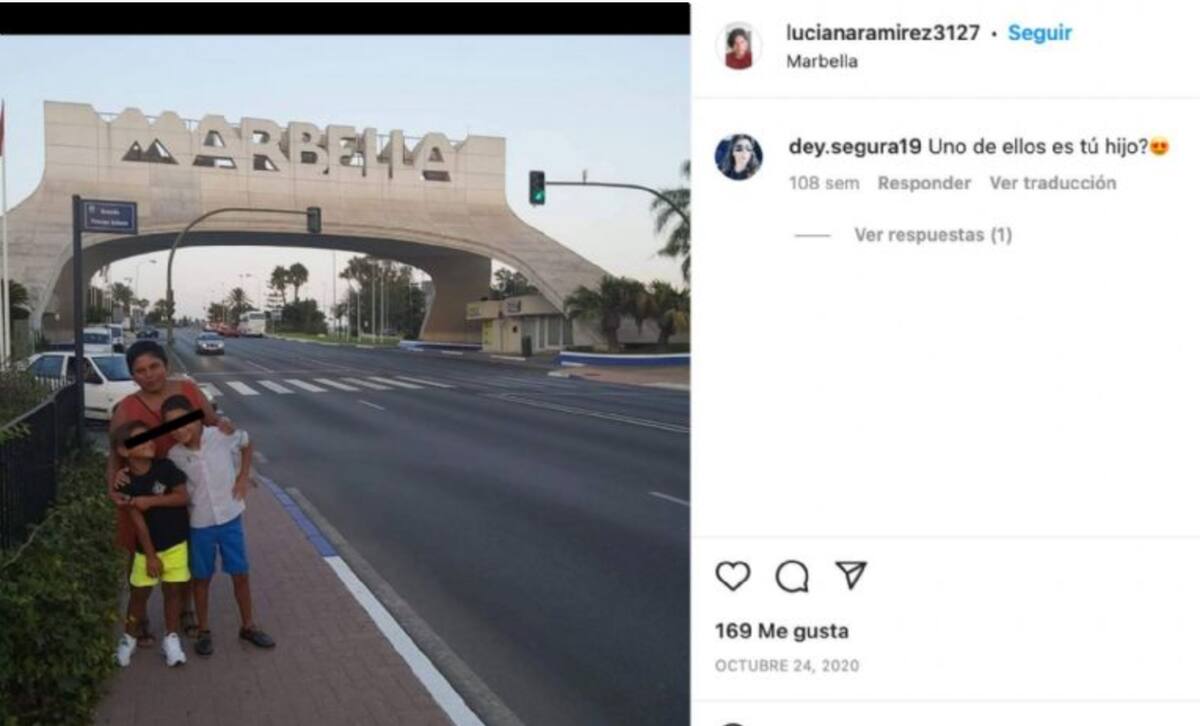
Task: Click the dash line beside Ver respuestas
Action: 813,236
